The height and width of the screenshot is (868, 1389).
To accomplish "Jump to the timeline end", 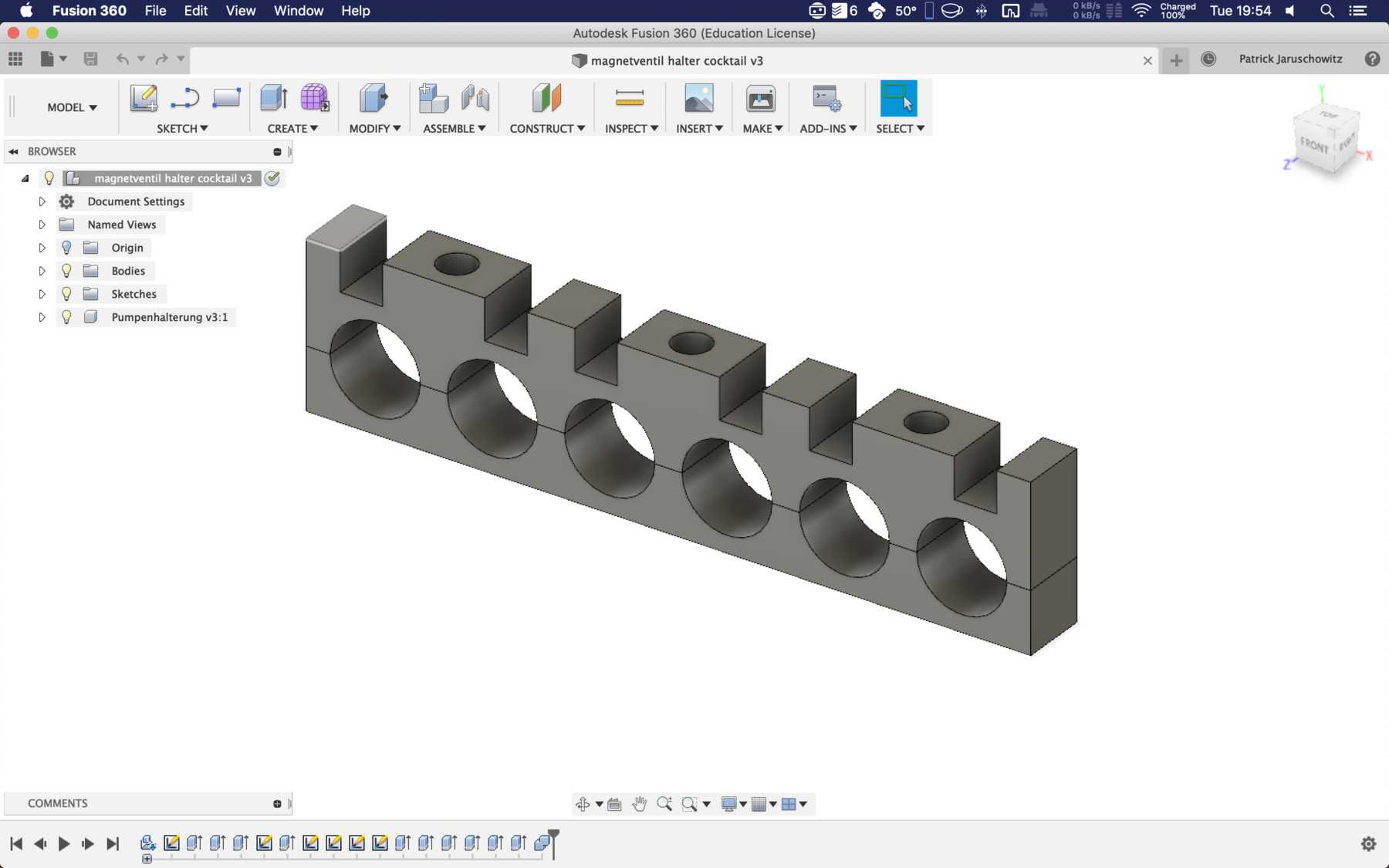I will pyautogui.click(x=113, y=844).
